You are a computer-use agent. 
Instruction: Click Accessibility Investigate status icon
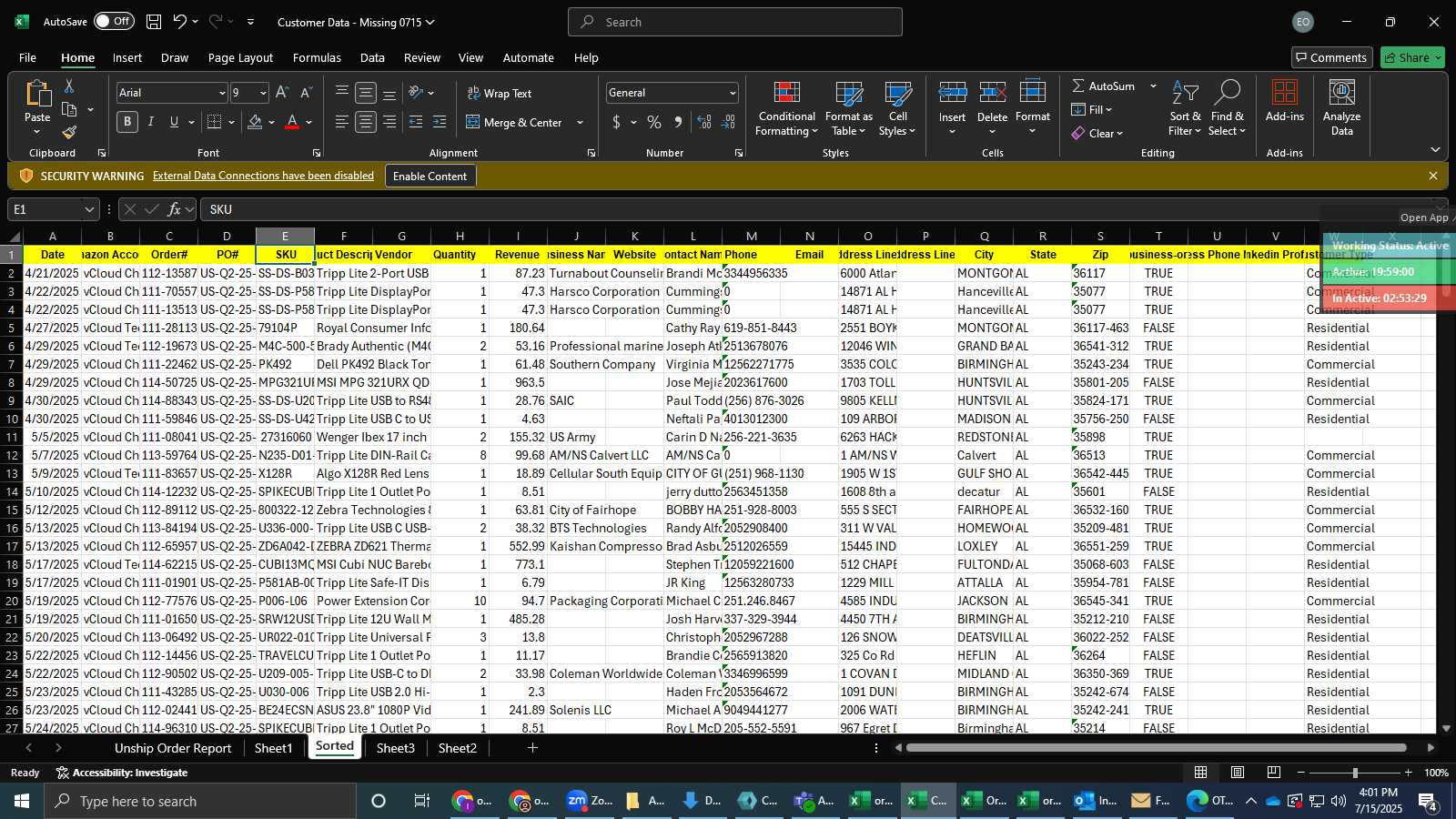coord(63,773)
